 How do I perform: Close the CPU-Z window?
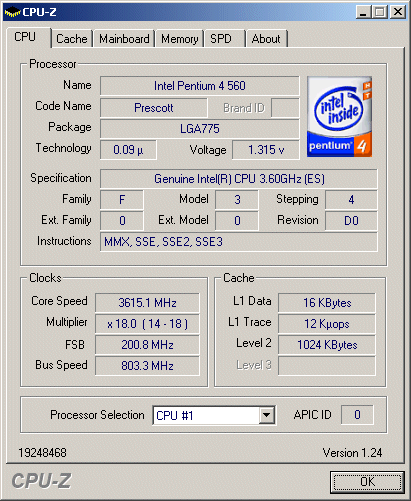coord(398,12)
